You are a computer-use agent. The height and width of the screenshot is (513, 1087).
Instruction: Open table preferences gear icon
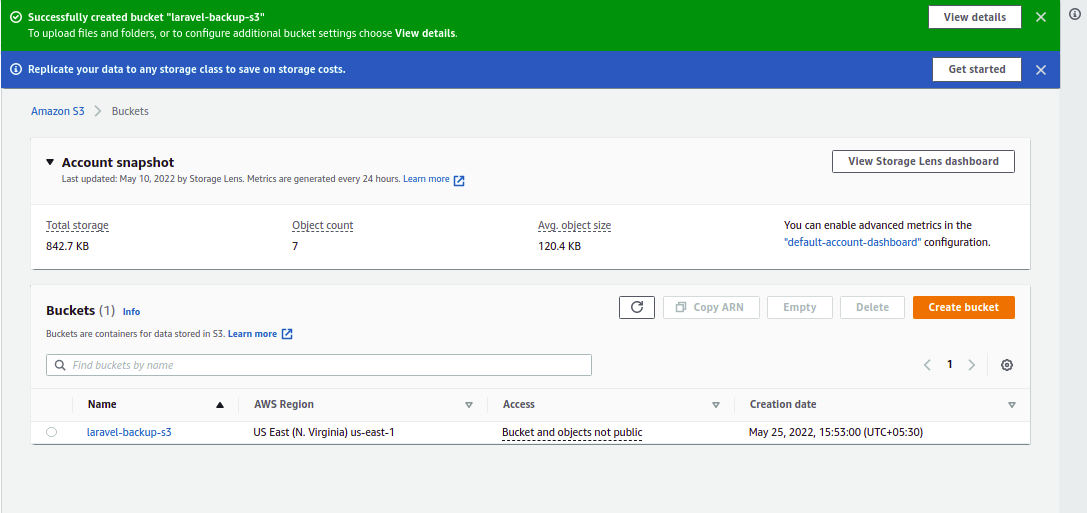point(1007,365)
